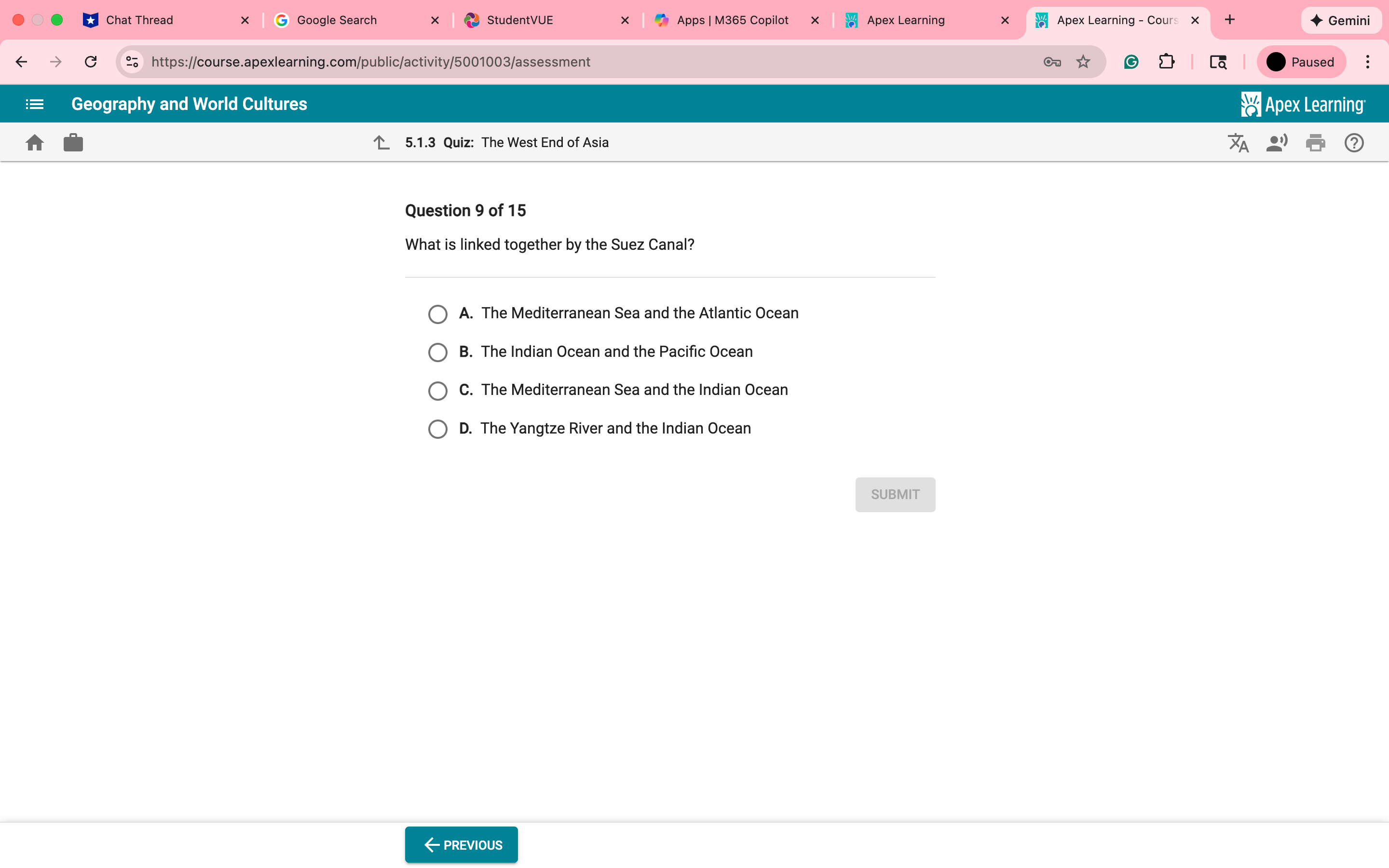Open site permissions via the tune icon

point(132,61)
